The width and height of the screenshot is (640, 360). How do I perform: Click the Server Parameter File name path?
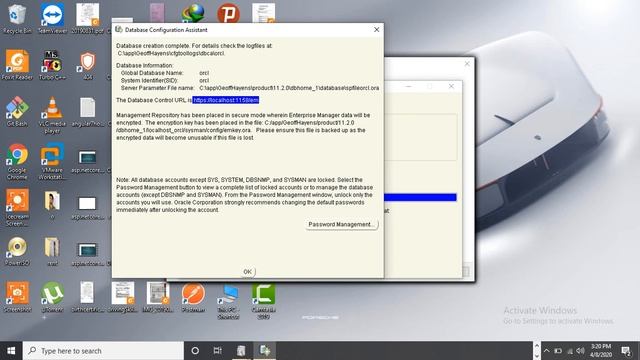(x=289, y=88)
